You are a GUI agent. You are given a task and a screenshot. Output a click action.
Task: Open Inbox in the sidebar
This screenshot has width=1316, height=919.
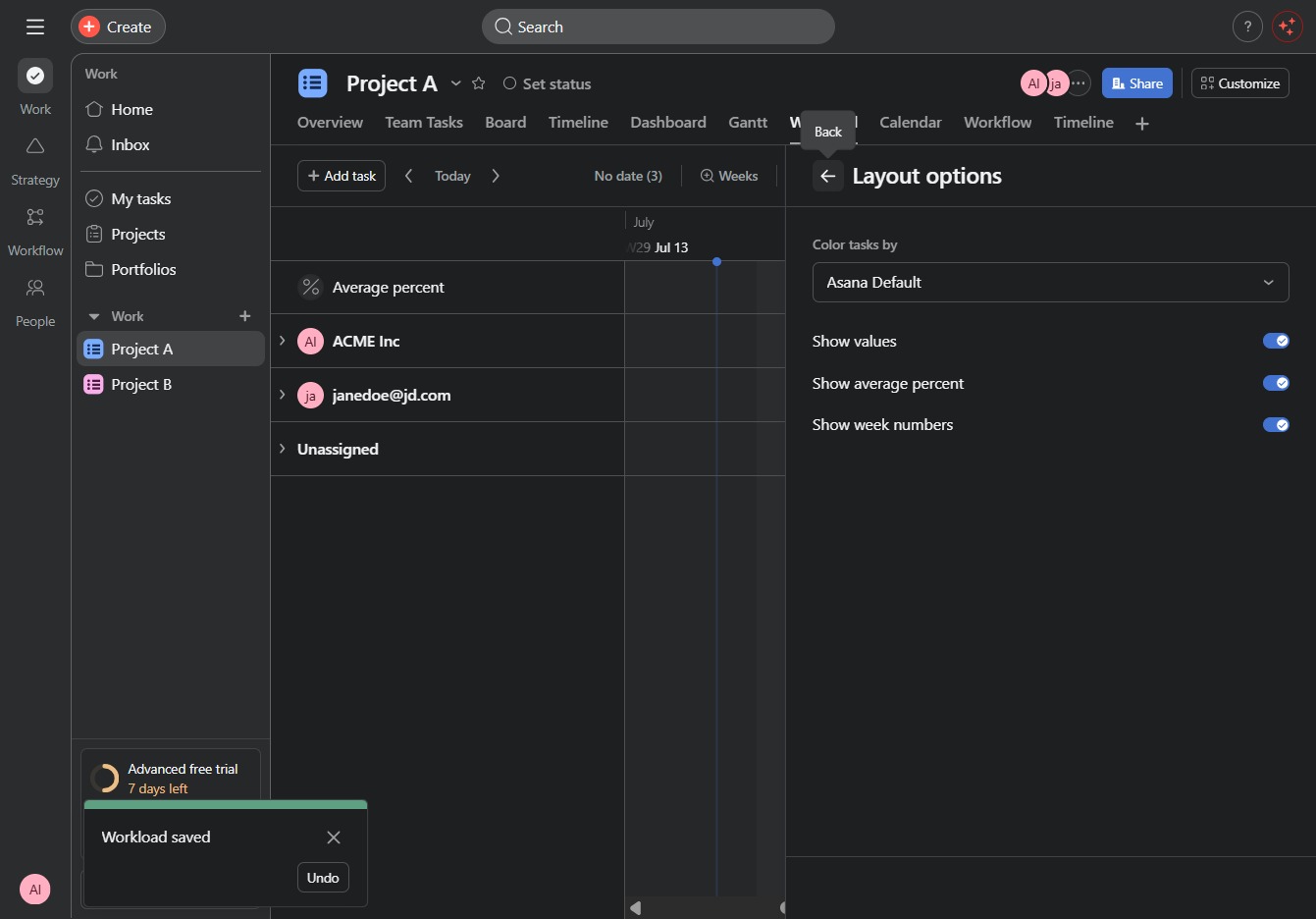click(x=169, y=144)
